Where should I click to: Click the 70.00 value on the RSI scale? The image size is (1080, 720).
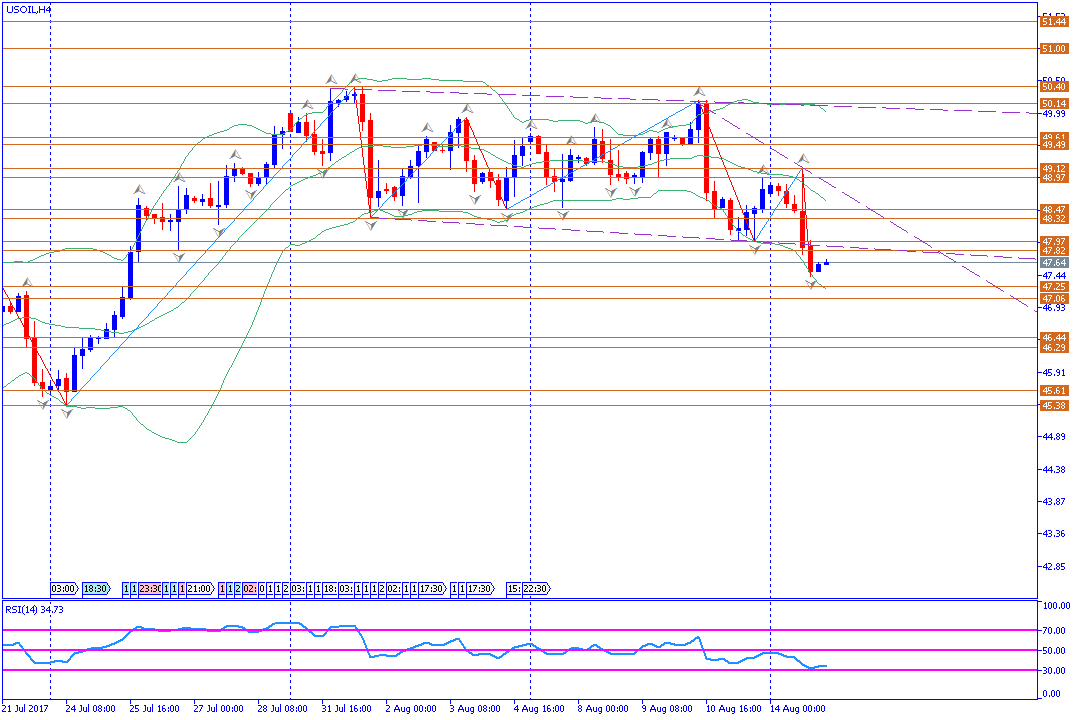coord(1052,631)
